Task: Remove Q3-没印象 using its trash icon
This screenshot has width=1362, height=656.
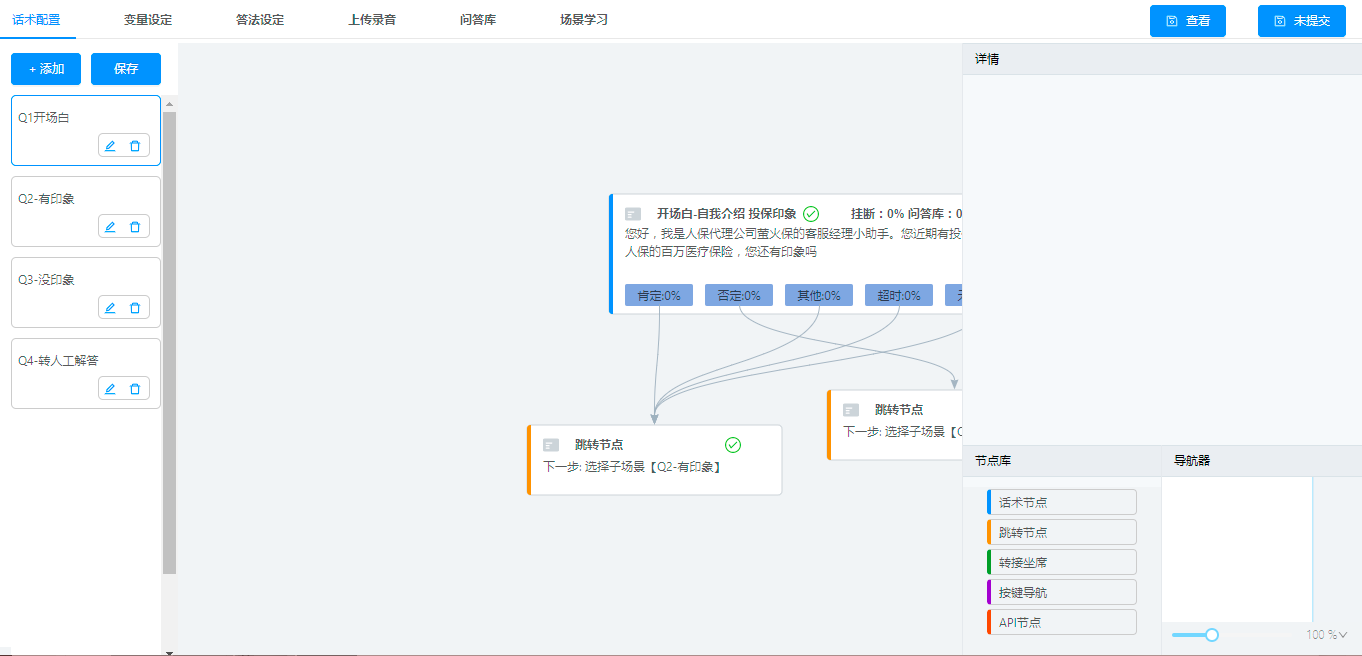Action: click(x=135, y=308)
